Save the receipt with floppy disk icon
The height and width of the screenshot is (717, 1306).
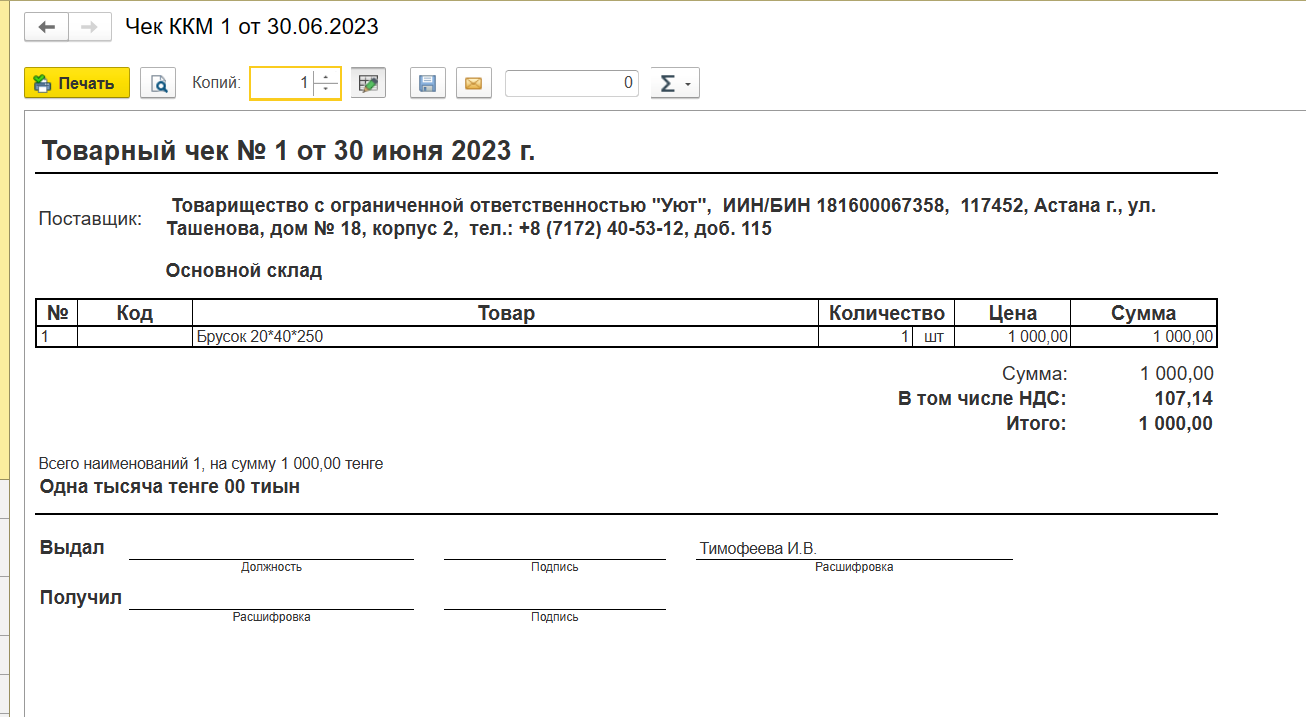(x=427, y=84)
